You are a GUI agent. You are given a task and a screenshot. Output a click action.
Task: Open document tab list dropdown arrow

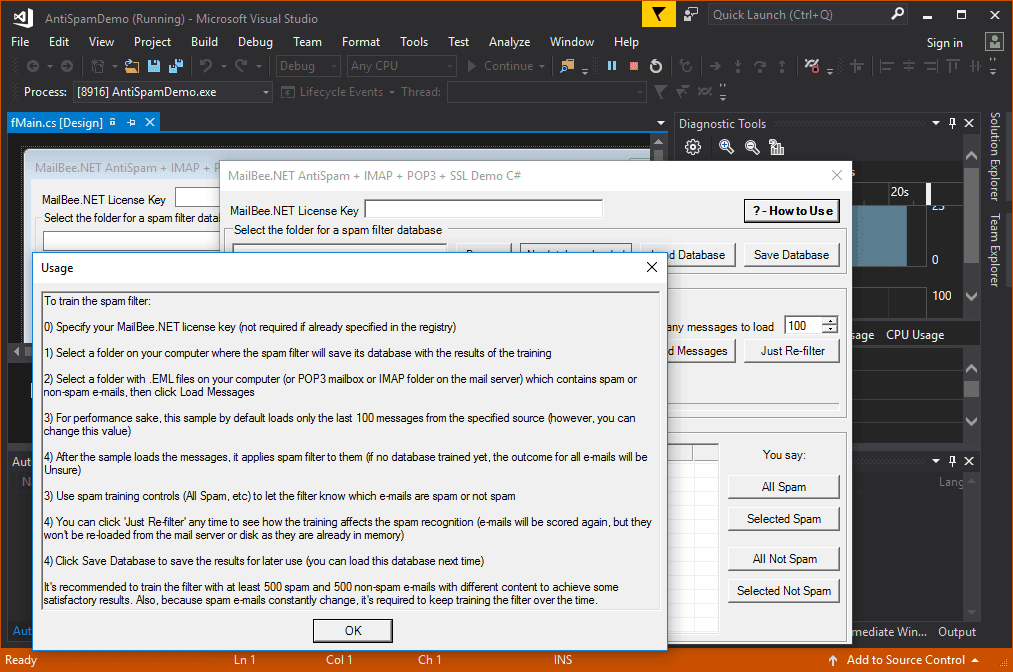(660, 123)
